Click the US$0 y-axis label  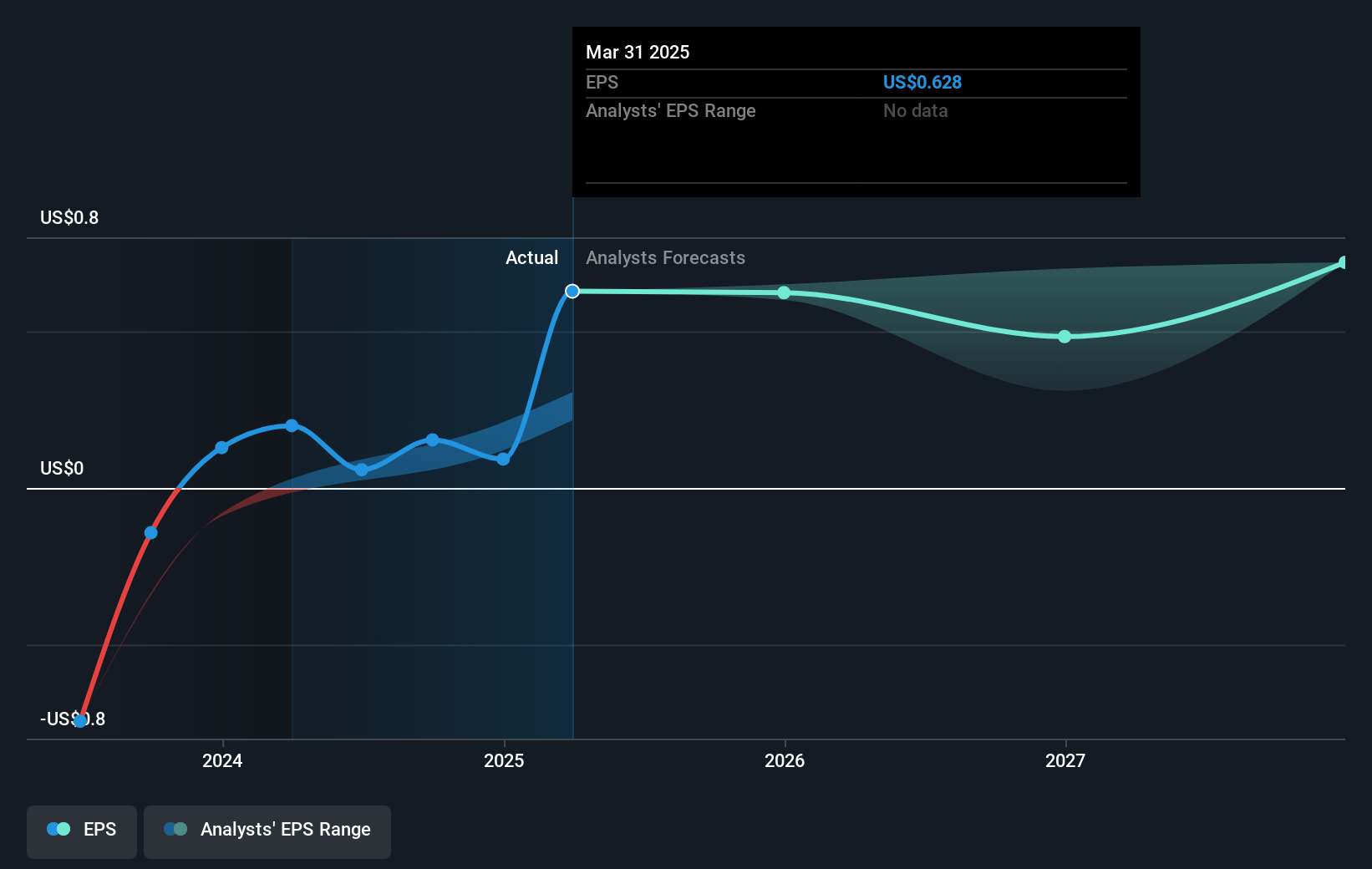click(62, 468)
